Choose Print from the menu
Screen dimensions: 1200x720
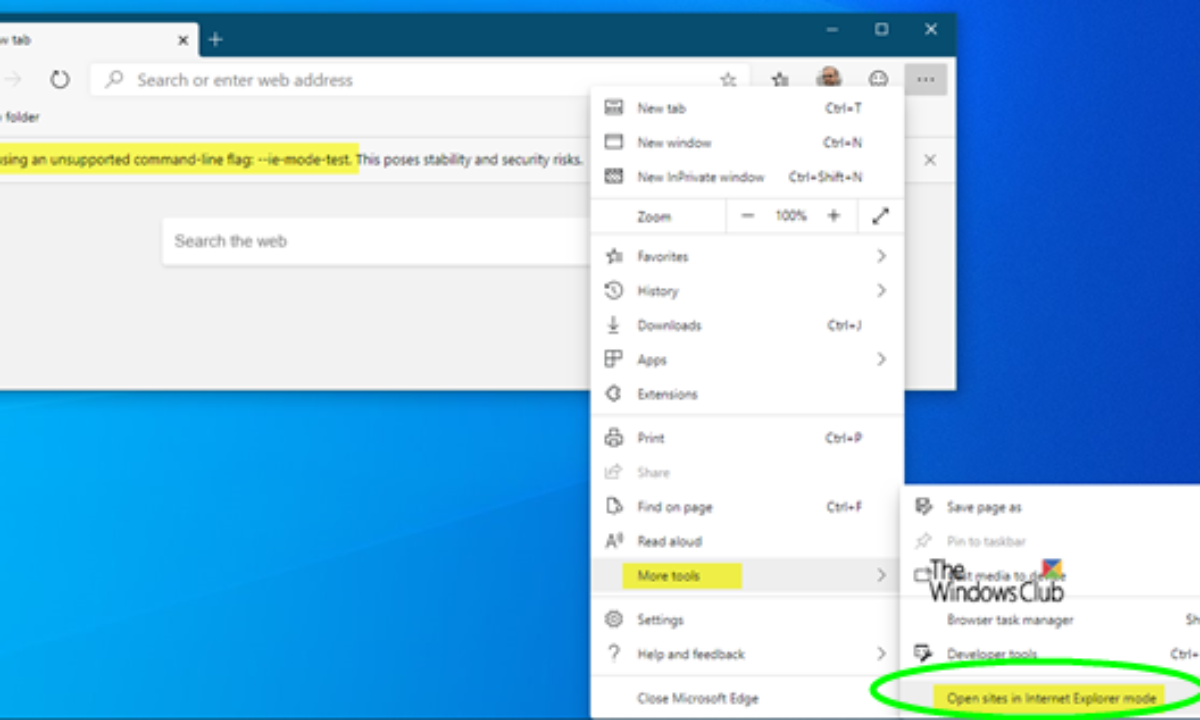(x=748, y=438)
